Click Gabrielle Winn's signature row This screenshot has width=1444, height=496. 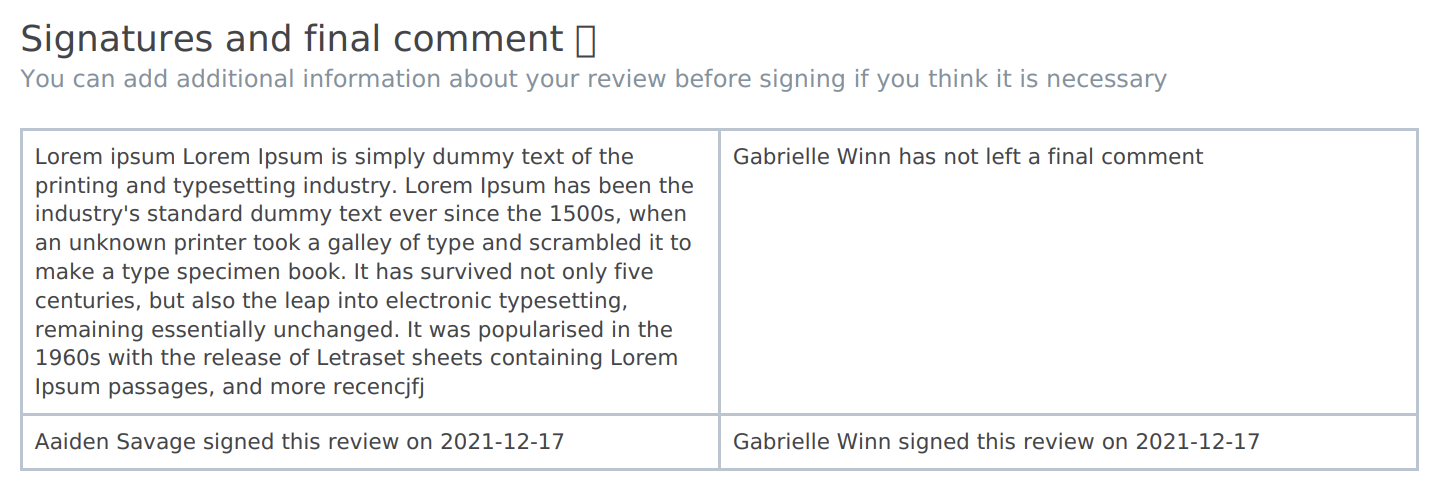(x=1068, y=442)
